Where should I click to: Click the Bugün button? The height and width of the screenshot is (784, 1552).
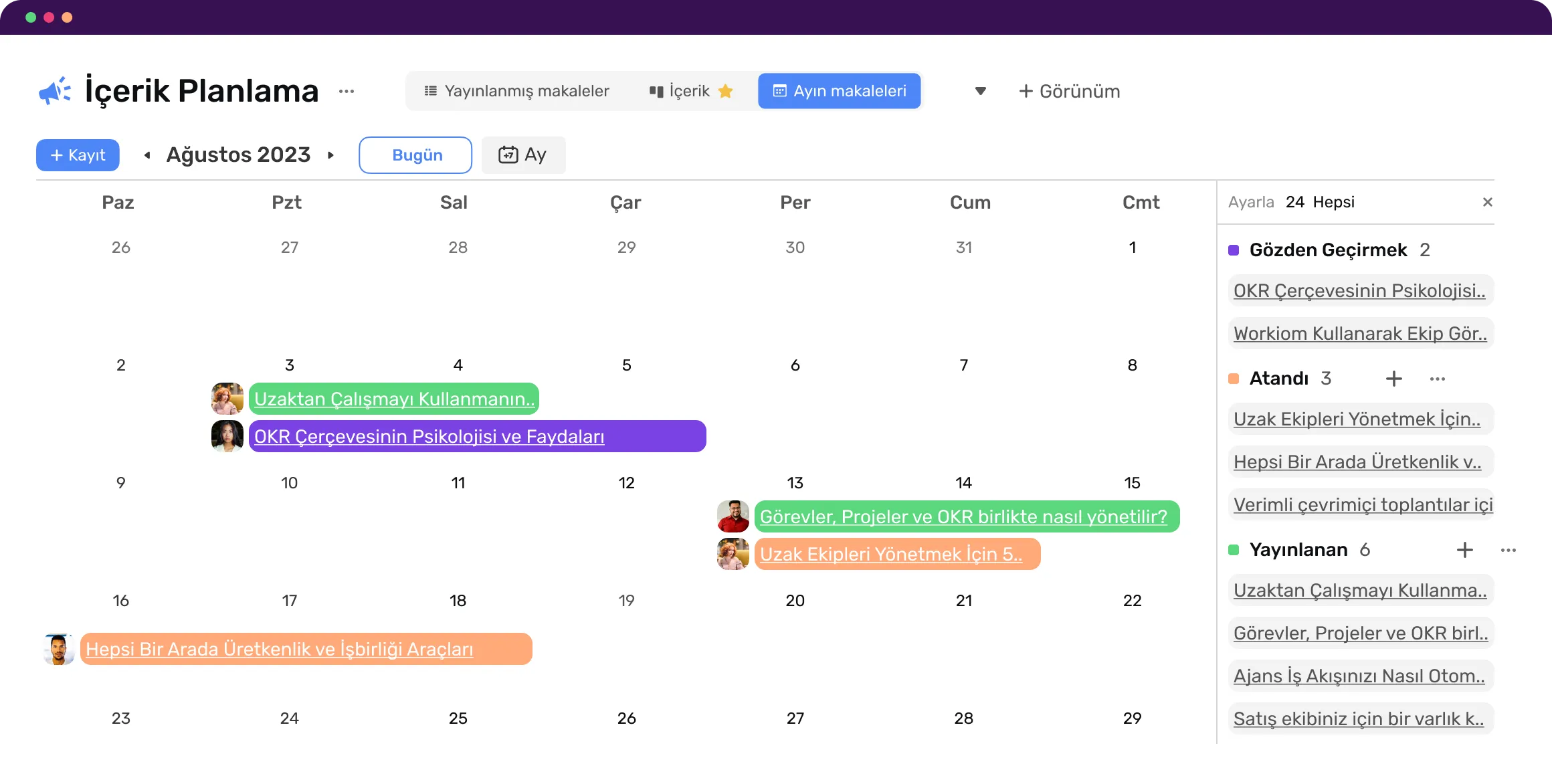coord(415,155)
